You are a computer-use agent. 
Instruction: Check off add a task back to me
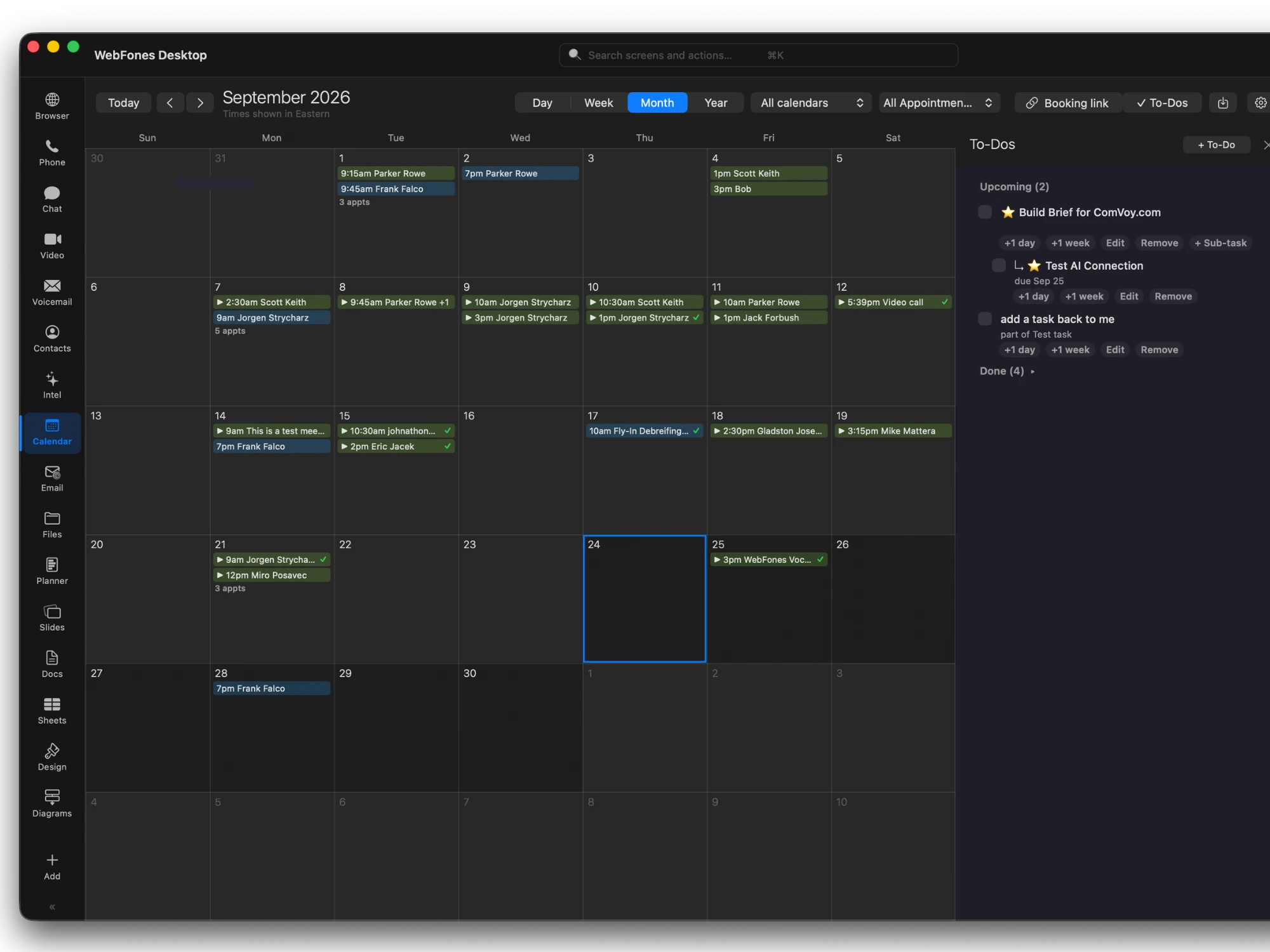[985, 319]
